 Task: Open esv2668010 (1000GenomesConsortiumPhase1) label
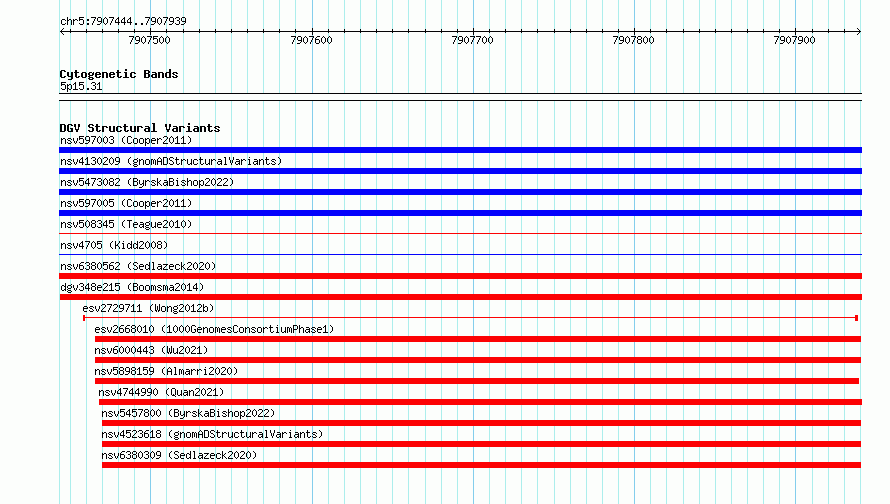(214, 329)
